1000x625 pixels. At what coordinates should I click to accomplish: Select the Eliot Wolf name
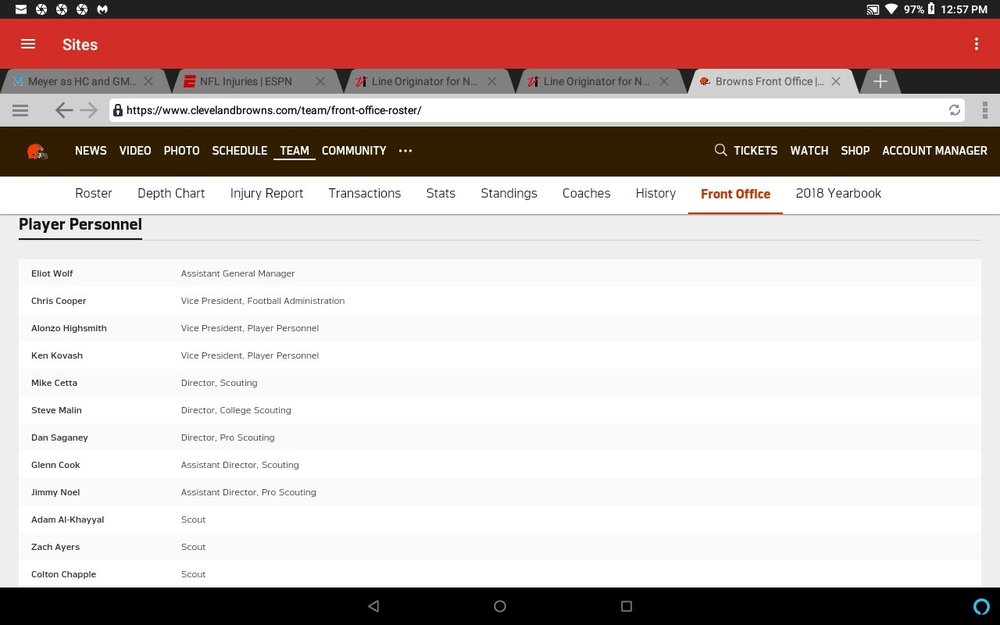52,274
